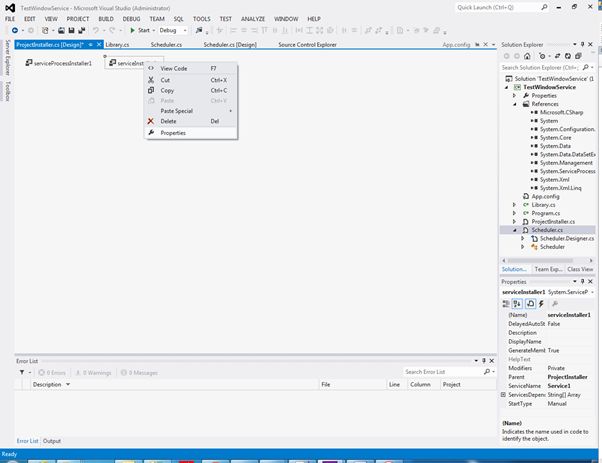The height and width of the screenshot is (463, 602).
Task: Collapse the Scheduler.cs node in Solution Explorer
Action: point(514,230)
